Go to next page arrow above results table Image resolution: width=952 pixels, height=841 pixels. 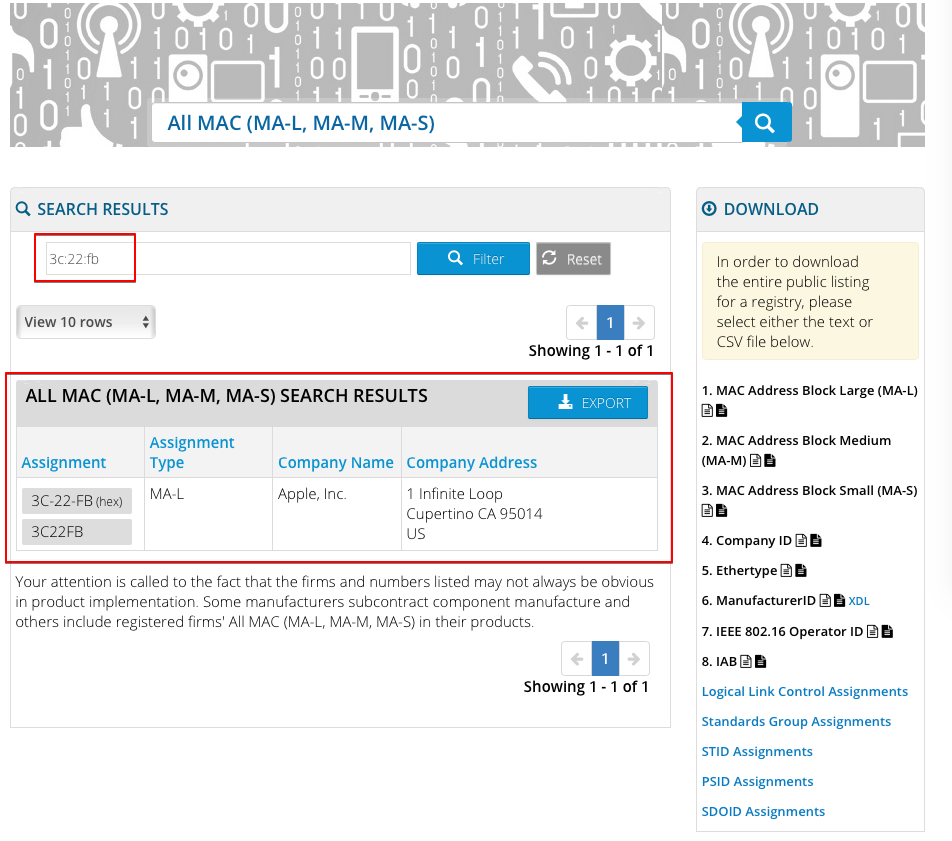(639, 322)
